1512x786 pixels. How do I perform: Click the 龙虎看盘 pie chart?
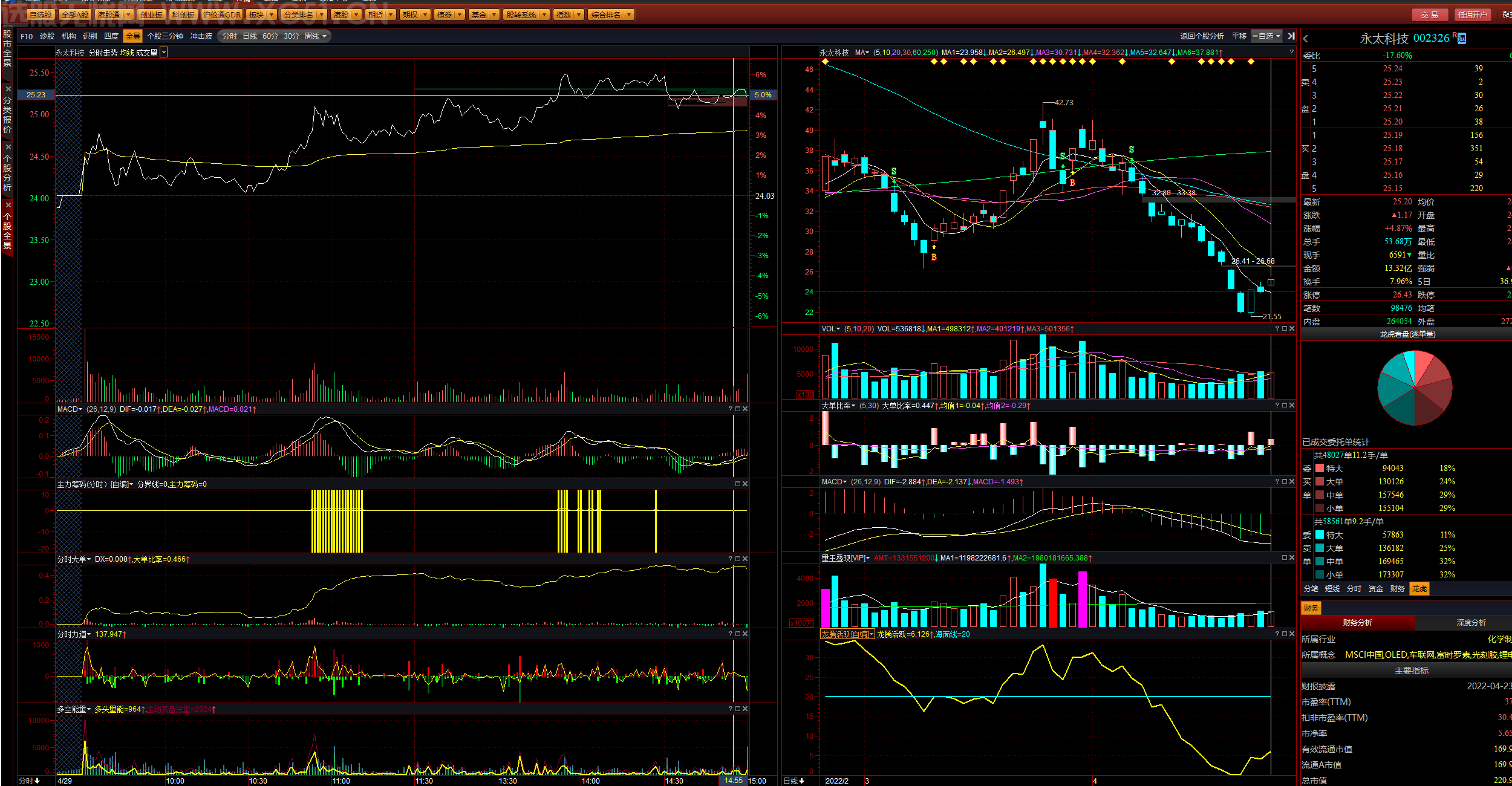pyautogui.click(x=1415, y=388)
